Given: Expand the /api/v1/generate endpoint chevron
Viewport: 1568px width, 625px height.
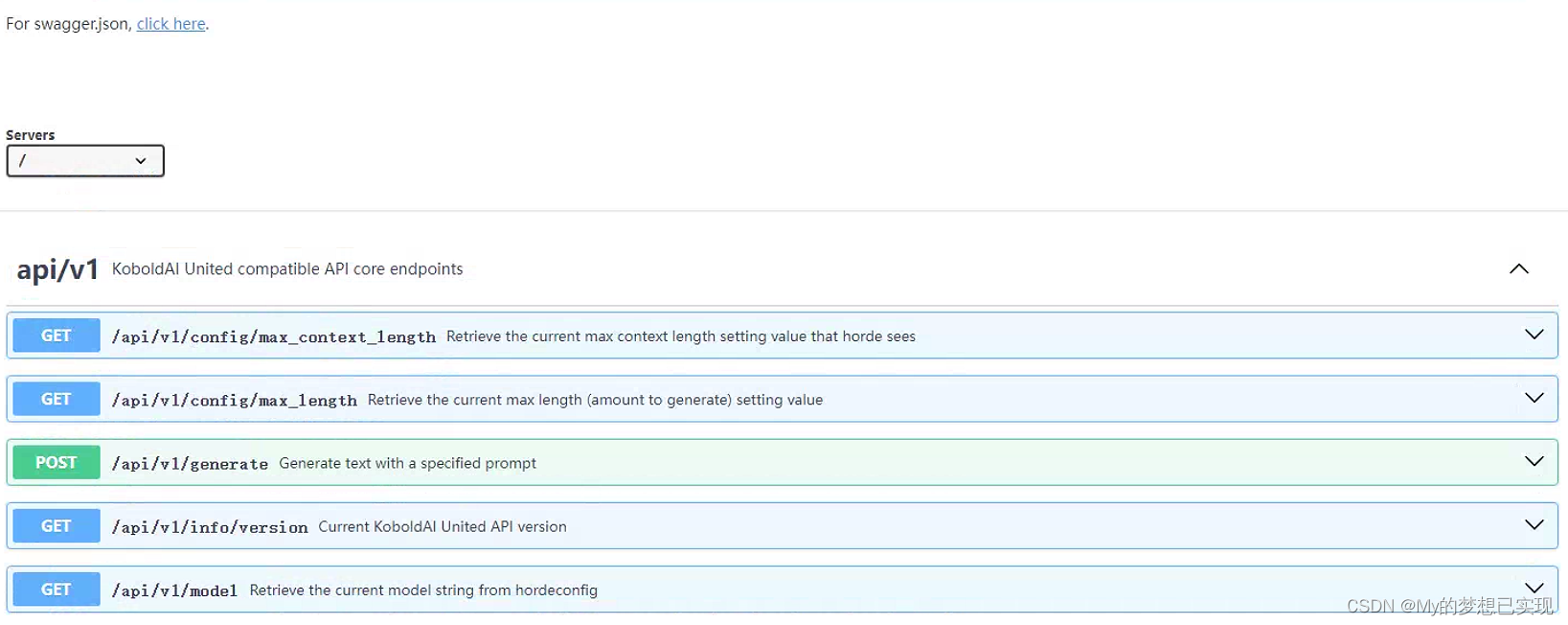Looking at the screenshot, I should point(1534,461).
